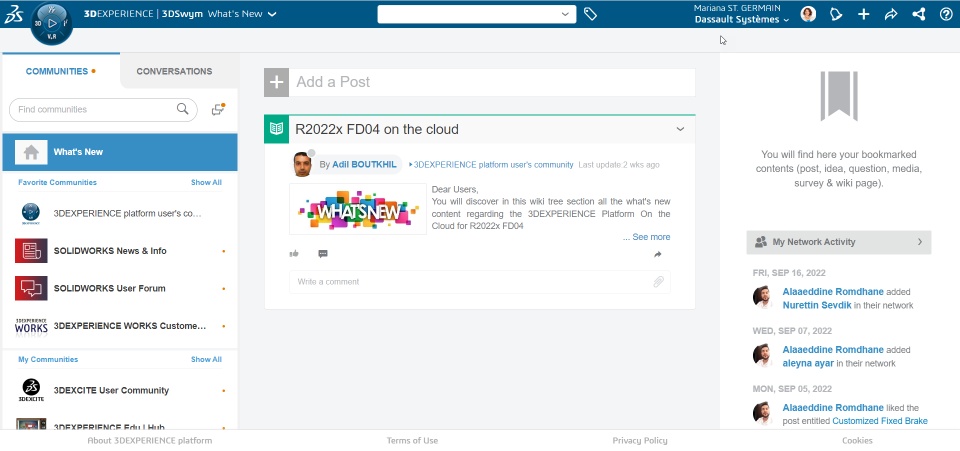Show All favorite communities

coord(206,182)
